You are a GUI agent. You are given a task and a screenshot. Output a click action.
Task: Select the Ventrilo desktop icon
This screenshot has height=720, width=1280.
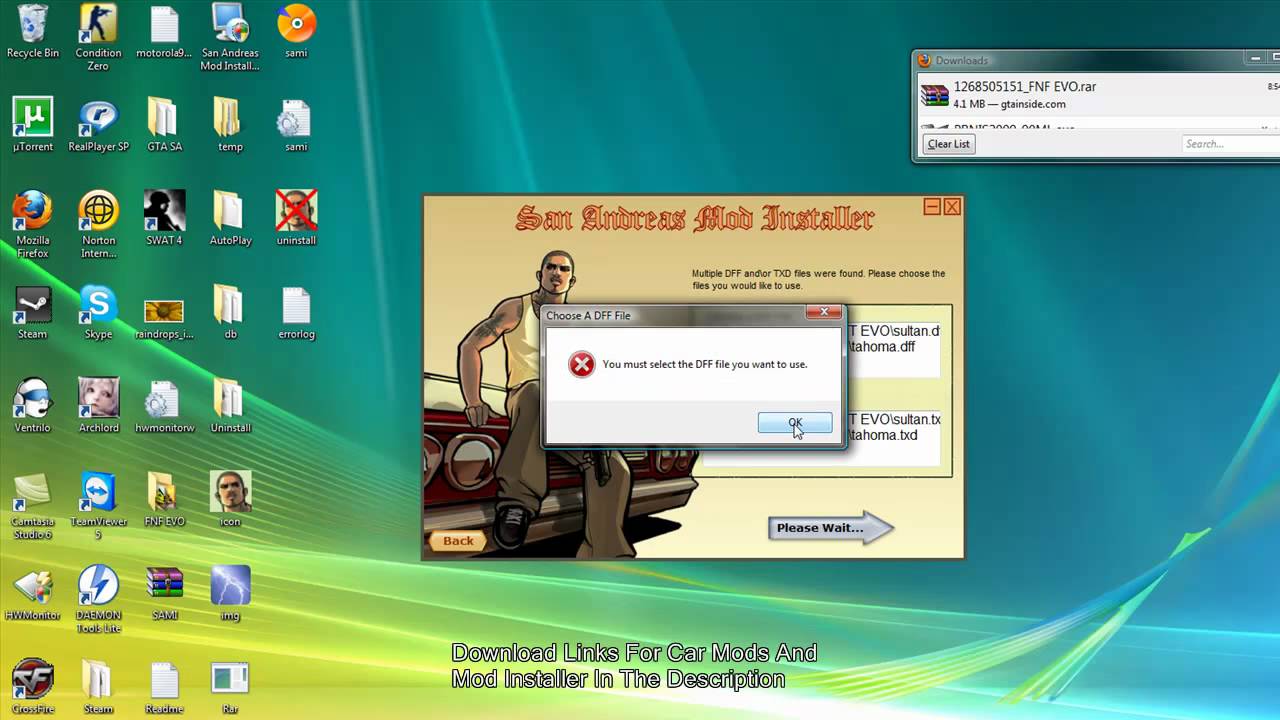(33, 406)
